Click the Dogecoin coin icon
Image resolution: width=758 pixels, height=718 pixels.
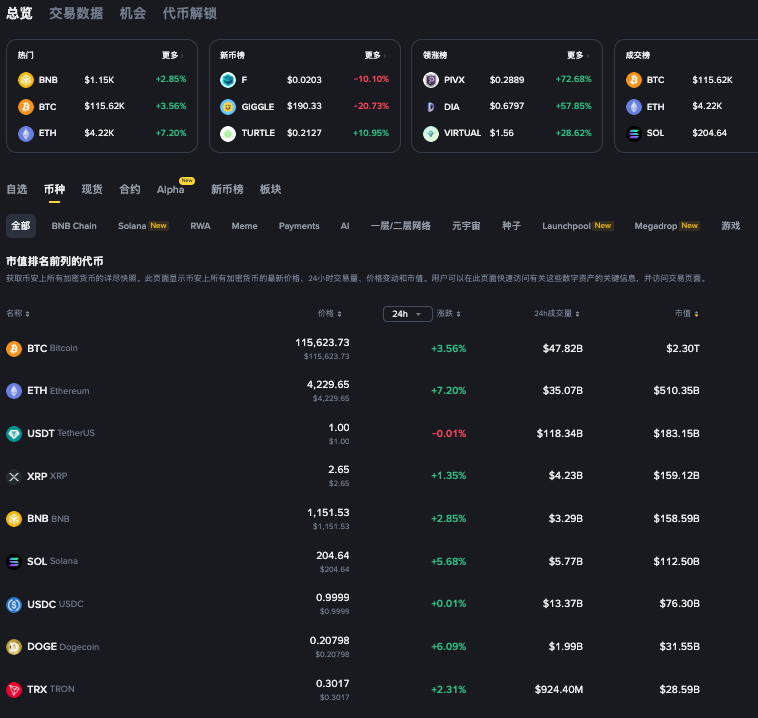14,647
